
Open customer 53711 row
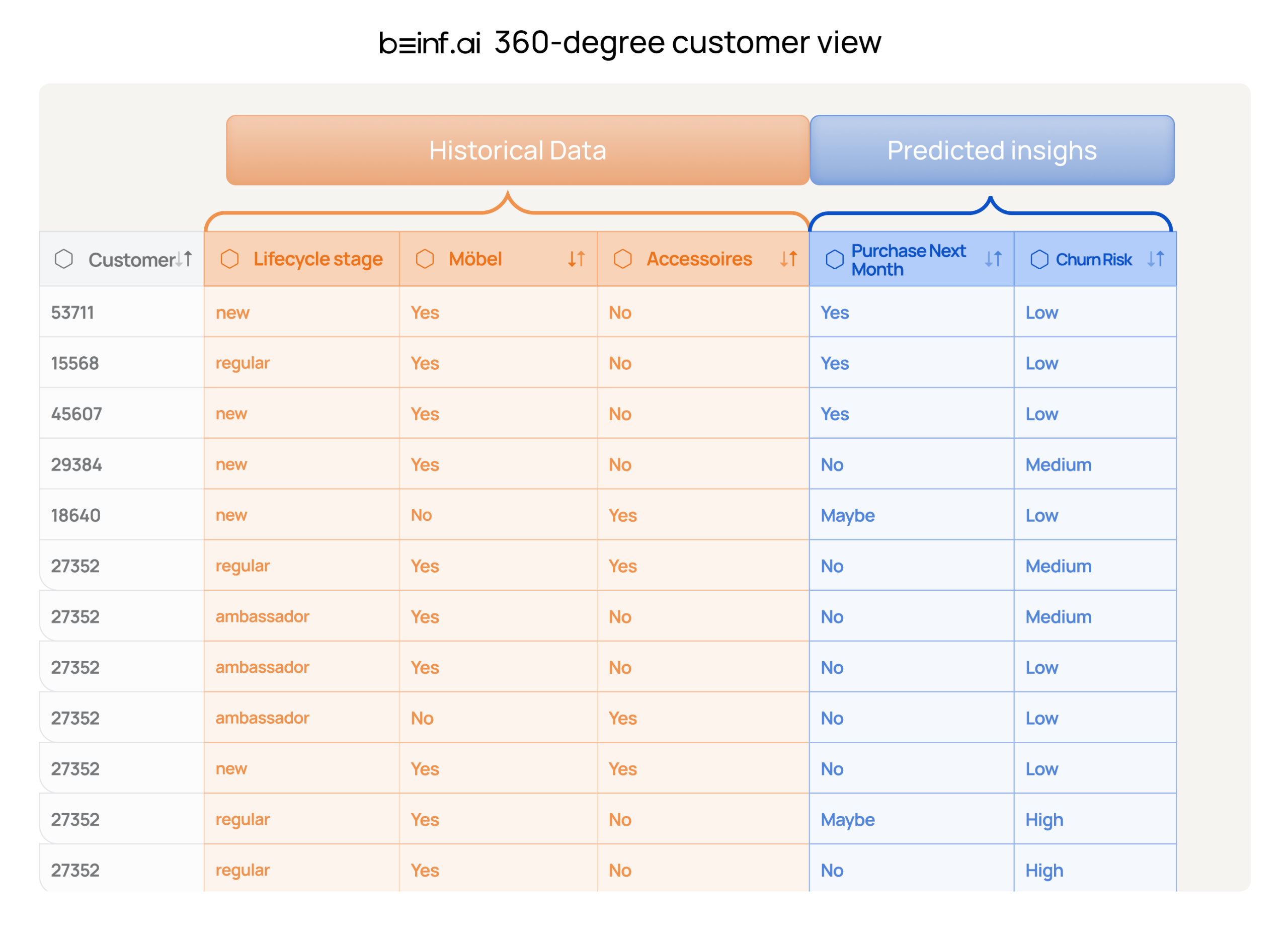pos(72,313)
